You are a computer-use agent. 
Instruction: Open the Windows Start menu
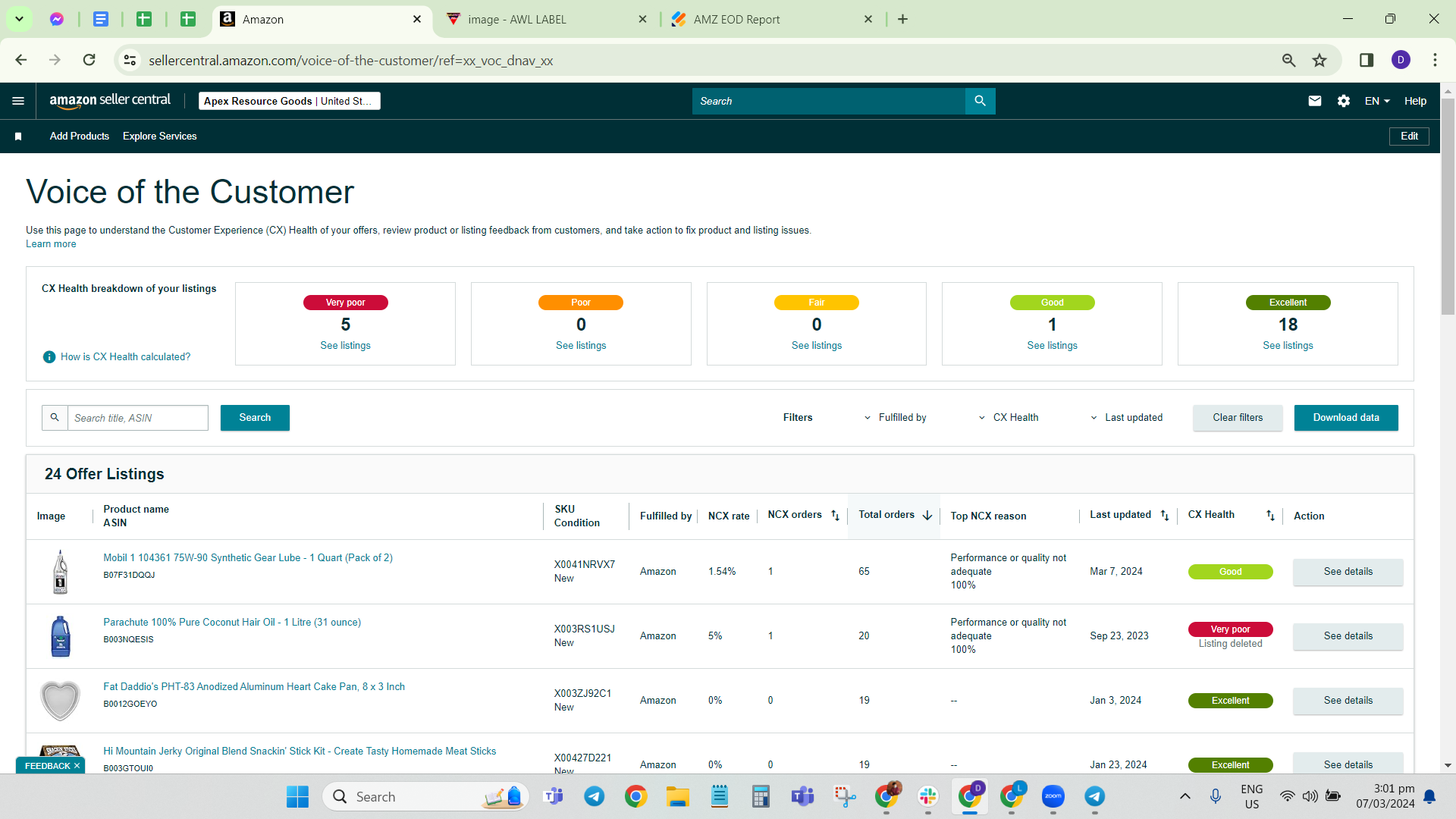point(297,796)
